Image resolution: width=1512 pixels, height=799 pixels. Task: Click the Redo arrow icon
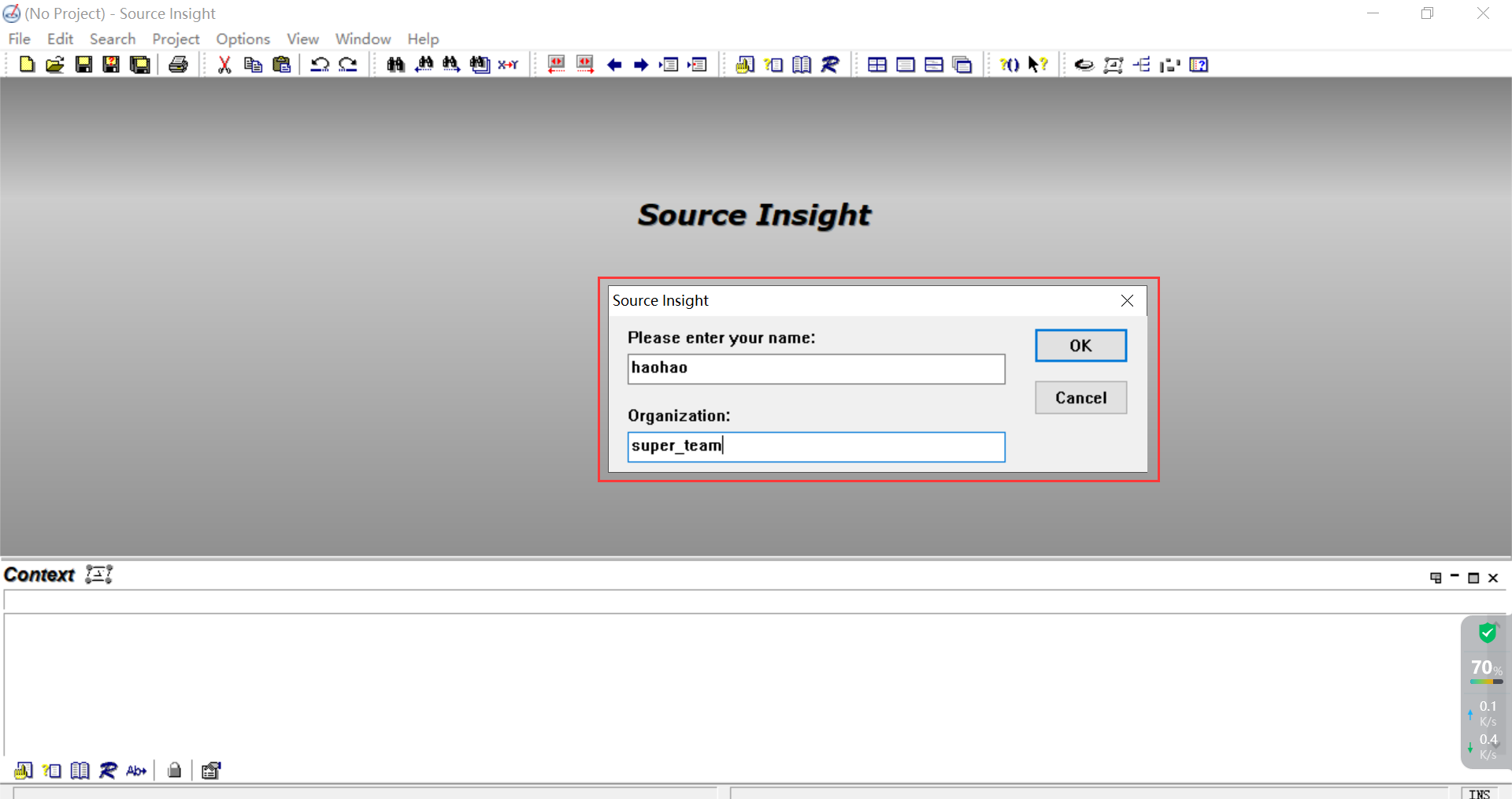[x=348, y=65]
